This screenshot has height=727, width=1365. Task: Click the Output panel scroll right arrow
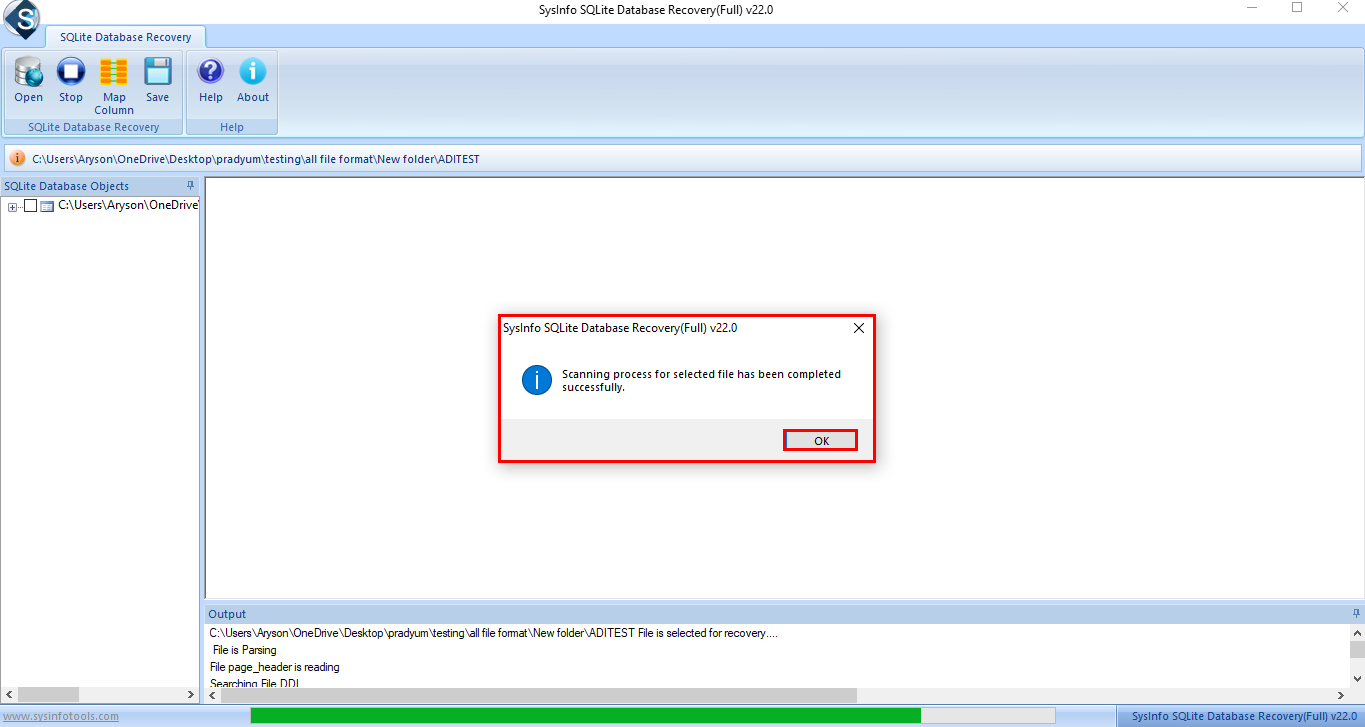pyautogui.click(x=1342, y=695)
